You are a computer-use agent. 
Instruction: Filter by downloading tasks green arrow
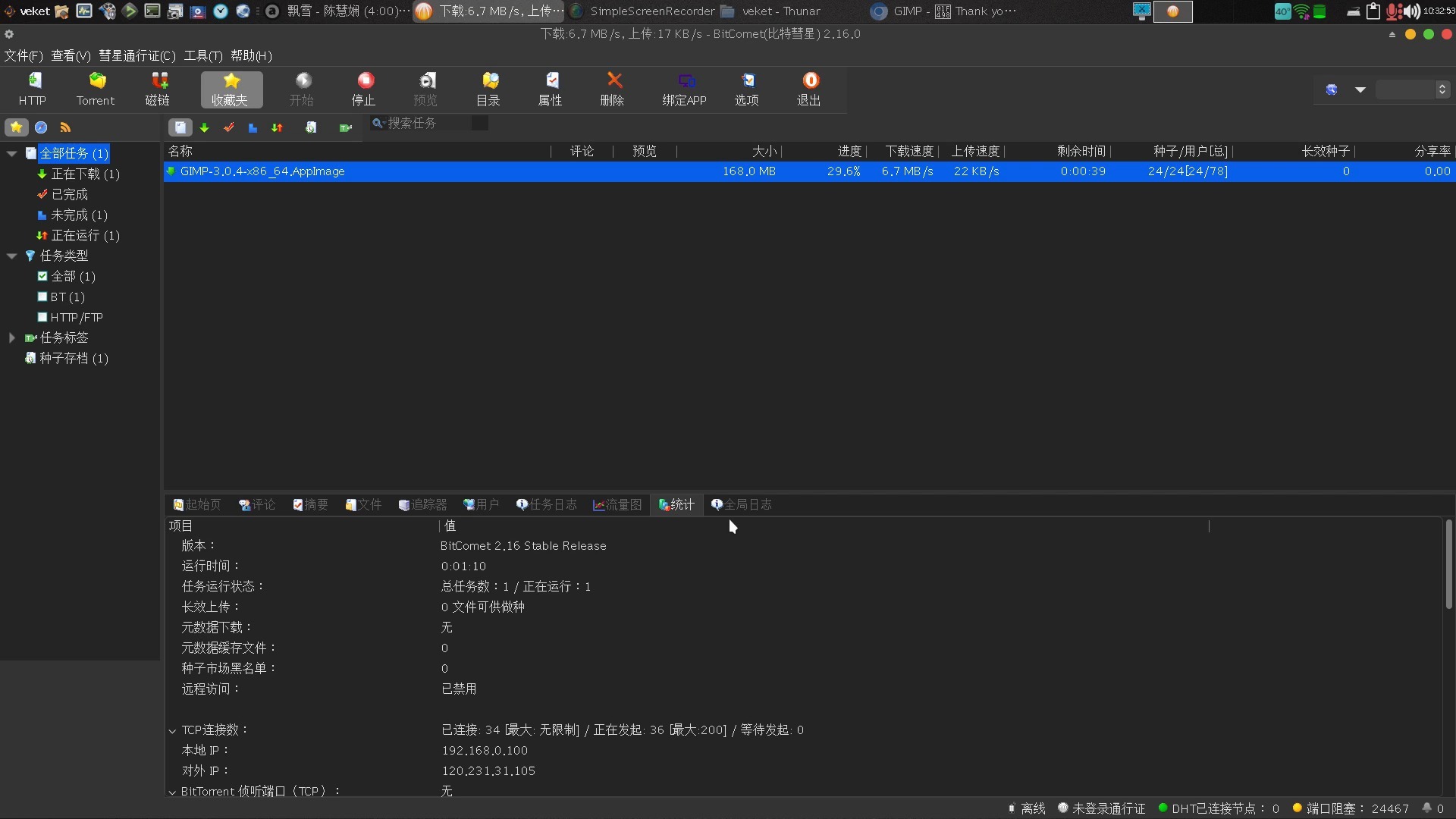click(x=205, y=128)
